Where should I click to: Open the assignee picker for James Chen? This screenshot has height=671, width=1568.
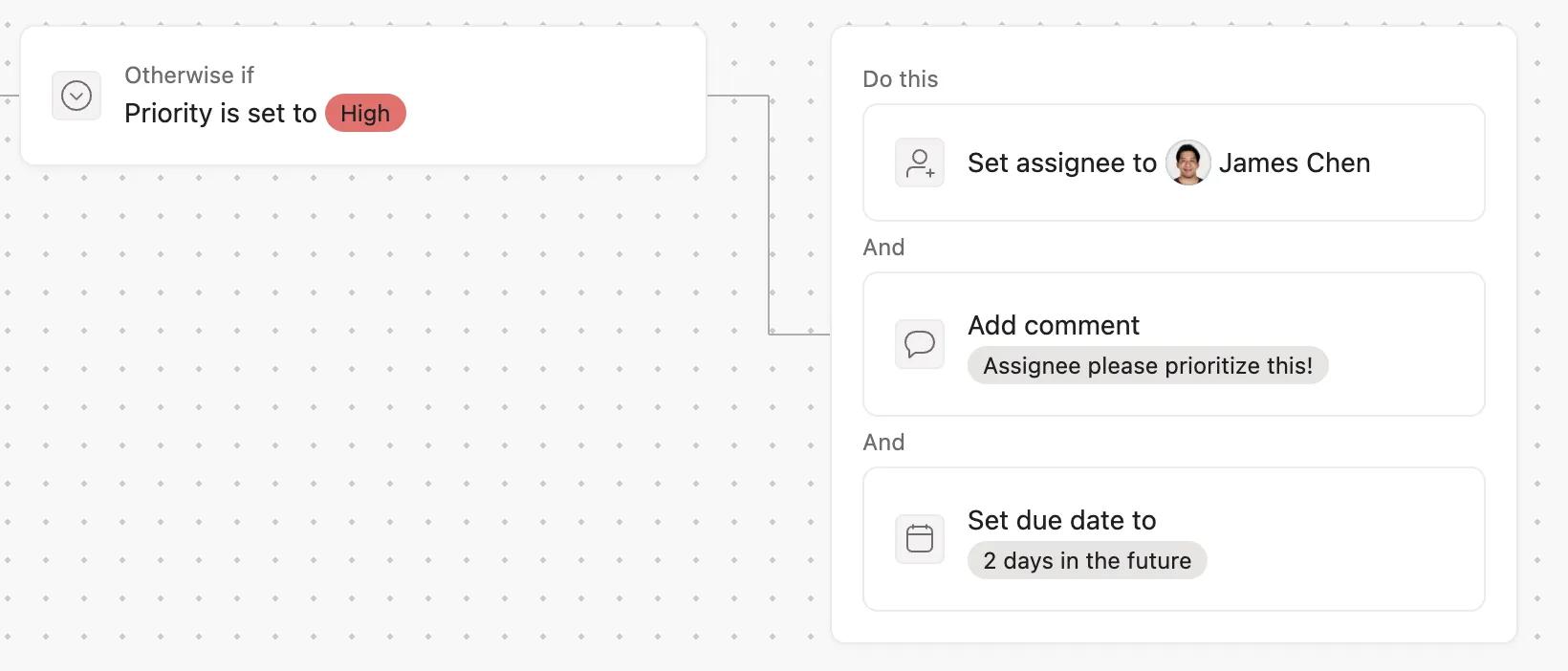pyautogui.click(x=1187, y=162)
